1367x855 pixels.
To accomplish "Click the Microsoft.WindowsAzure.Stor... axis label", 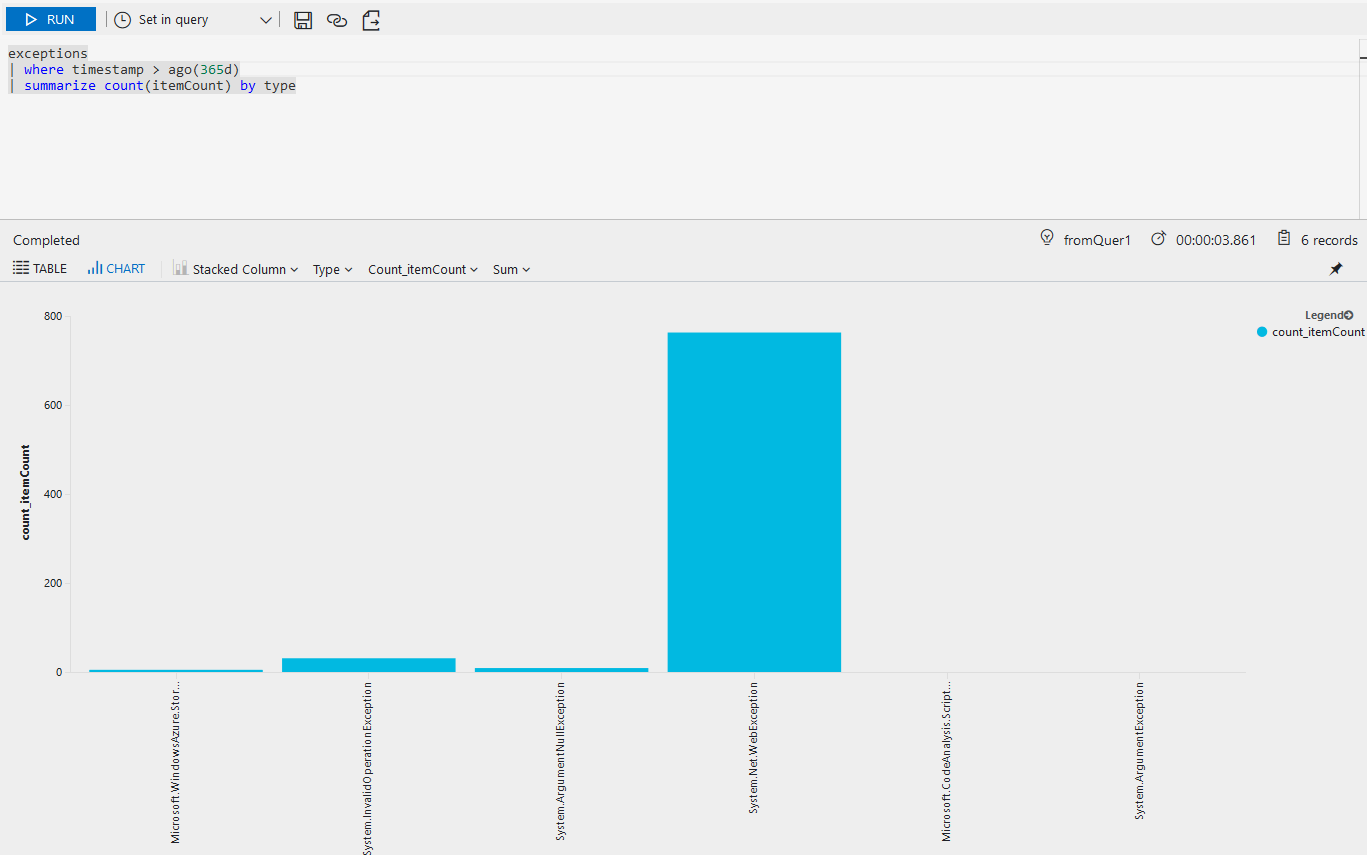I will 176,763.
